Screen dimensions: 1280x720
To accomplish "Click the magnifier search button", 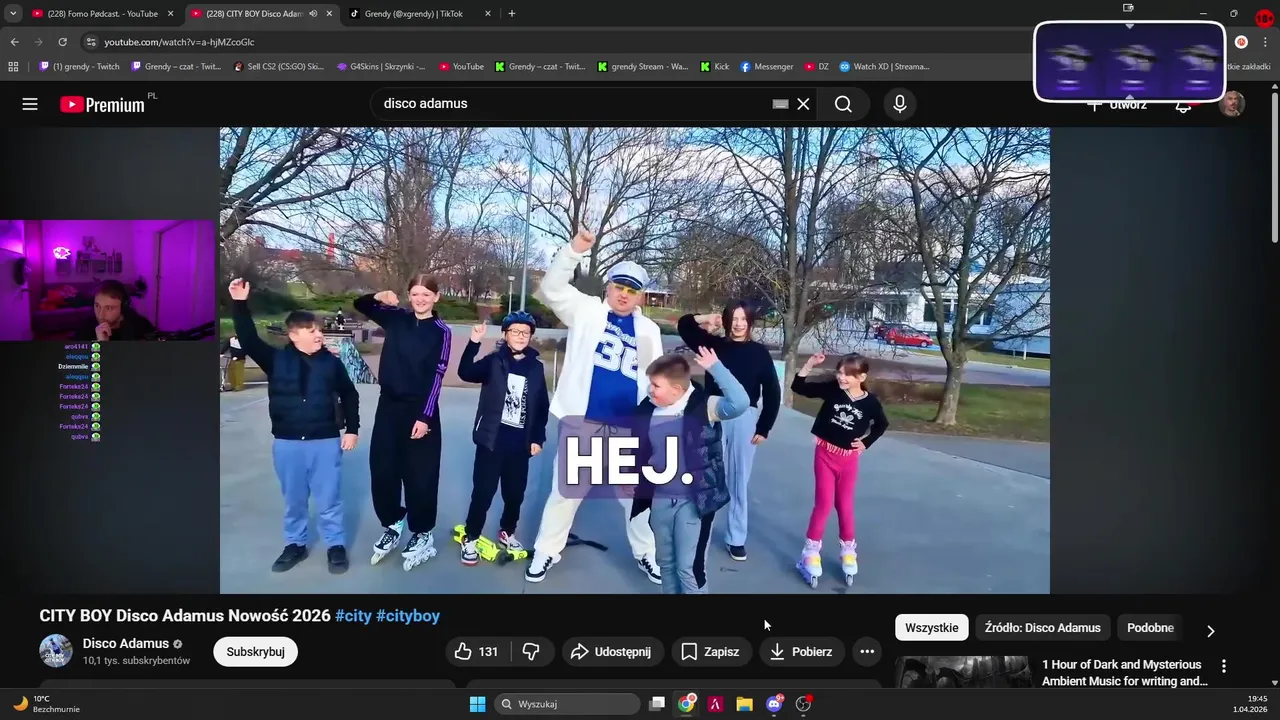I will click(x=843, y=104).
